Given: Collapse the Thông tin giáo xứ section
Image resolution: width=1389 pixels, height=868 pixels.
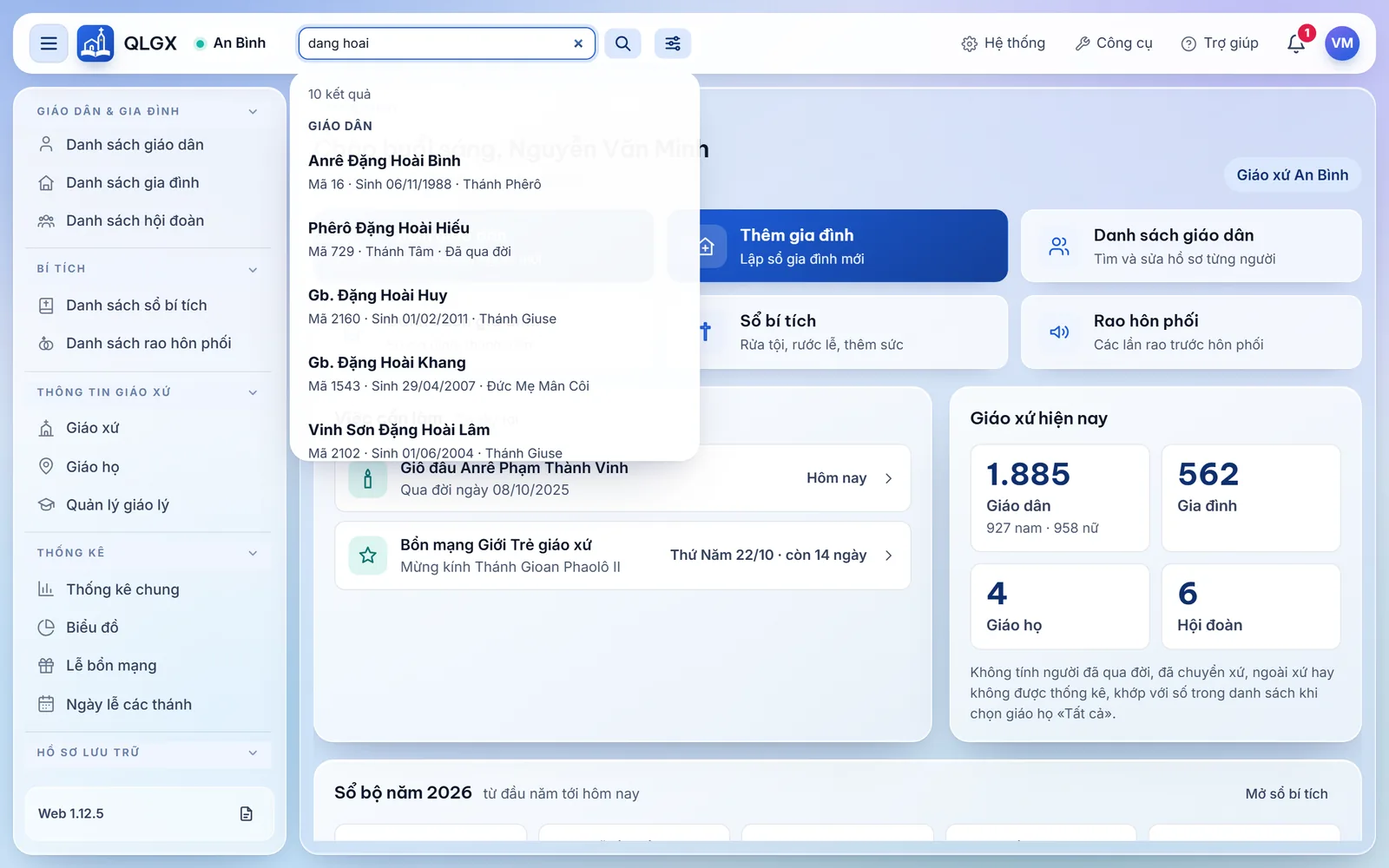Looking at the screenshot, I should (253, 392).
